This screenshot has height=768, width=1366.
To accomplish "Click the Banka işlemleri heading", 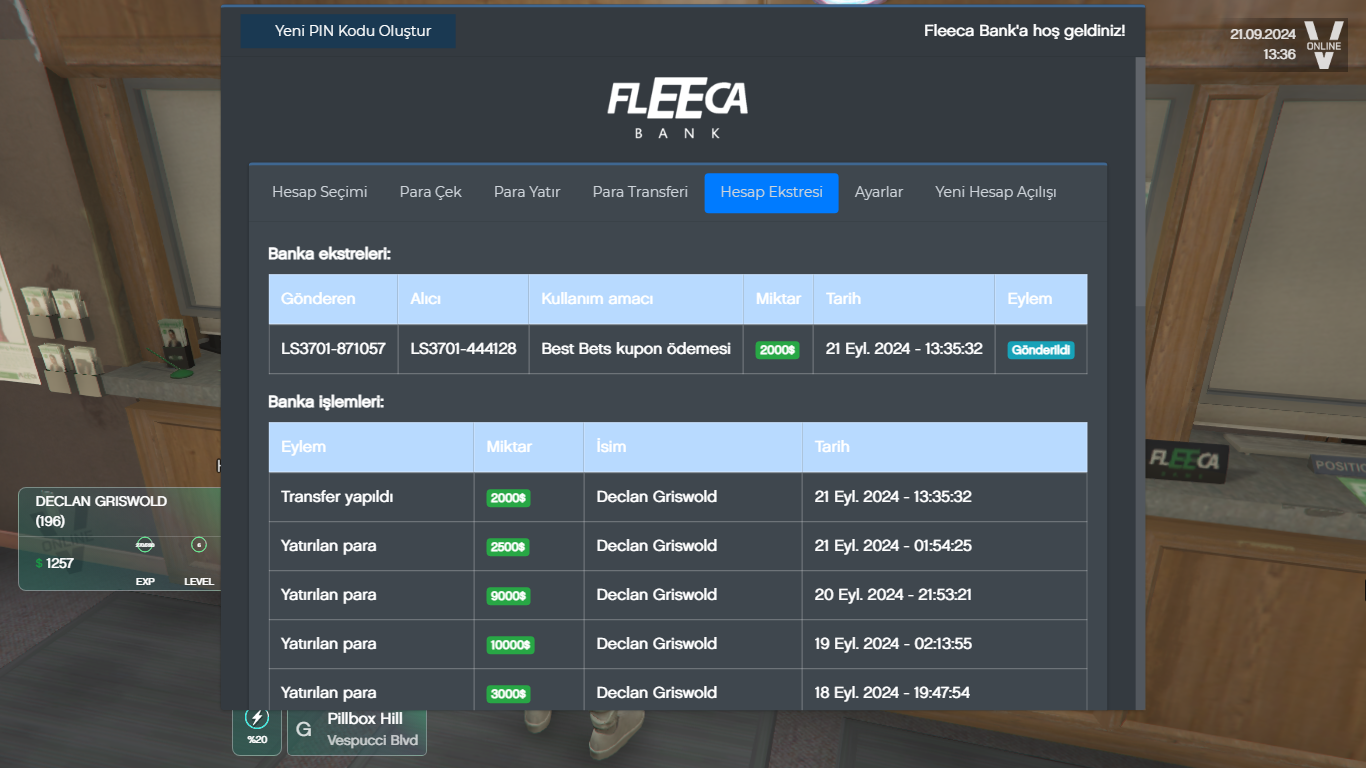I will (326, 402).
